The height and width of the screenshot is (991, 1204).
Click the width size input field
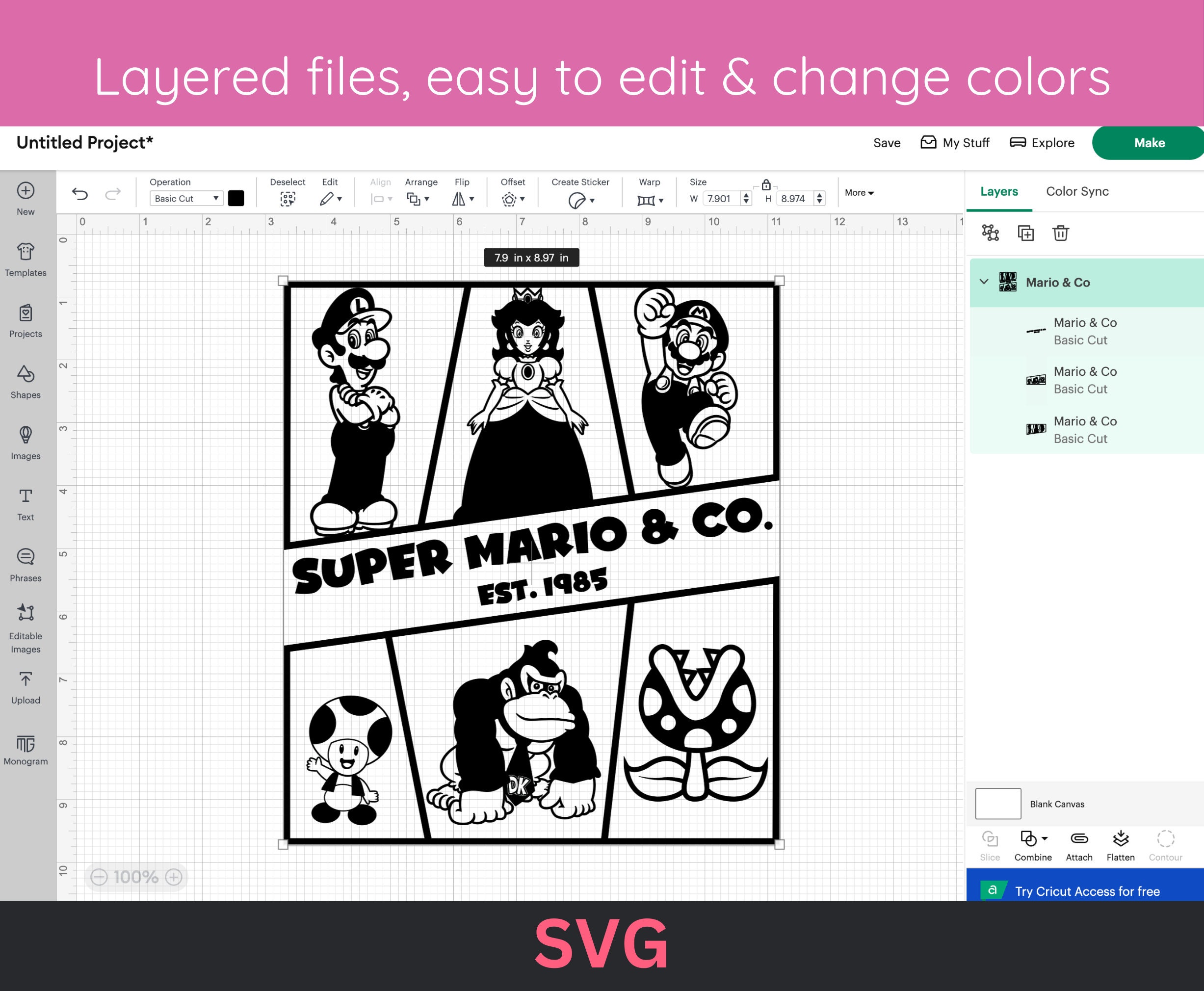click(x=721, y=199)
